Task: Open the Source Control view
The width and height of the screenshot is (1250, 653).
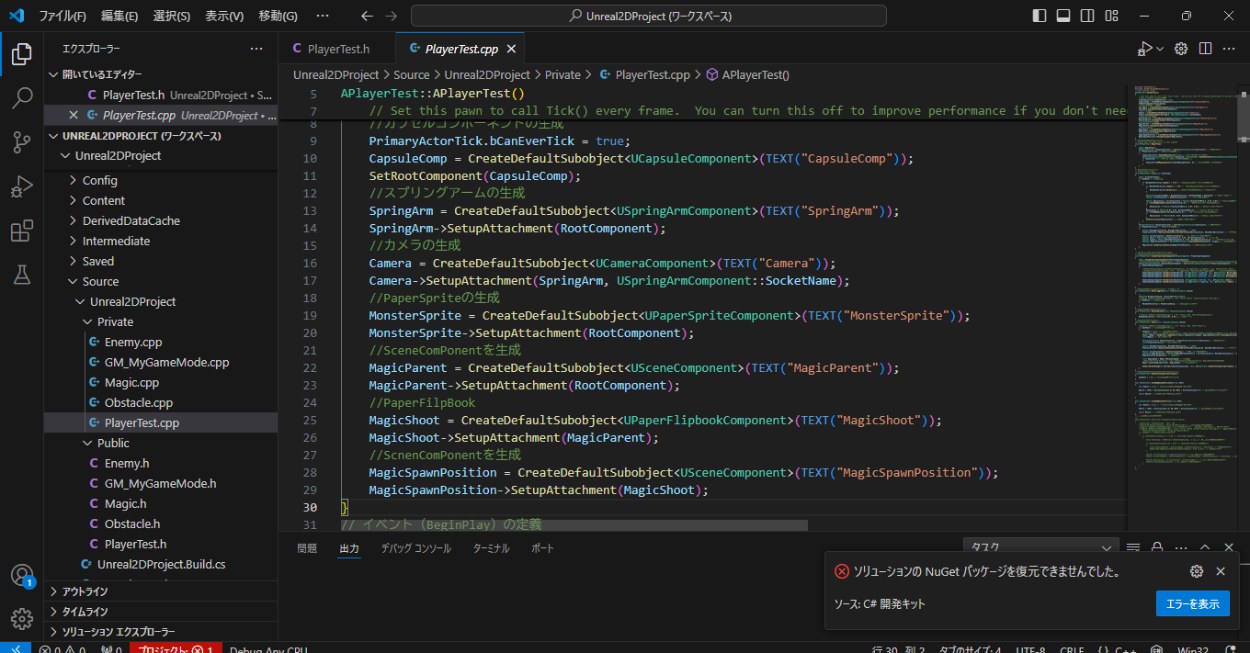Action: click(21, 142)
